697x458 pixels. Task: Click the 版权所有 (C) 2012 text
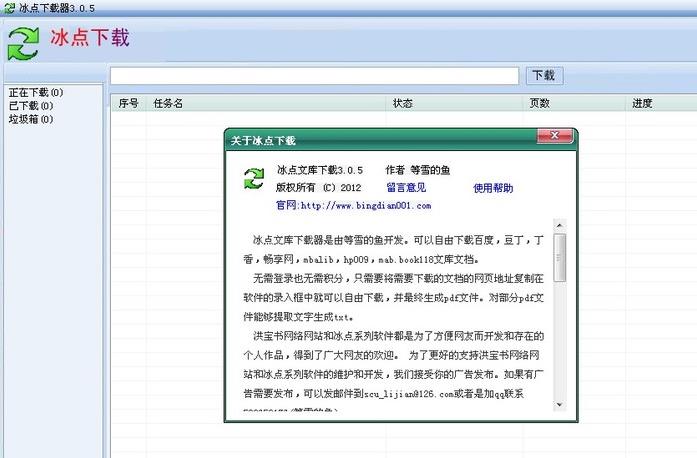(318, 188)
